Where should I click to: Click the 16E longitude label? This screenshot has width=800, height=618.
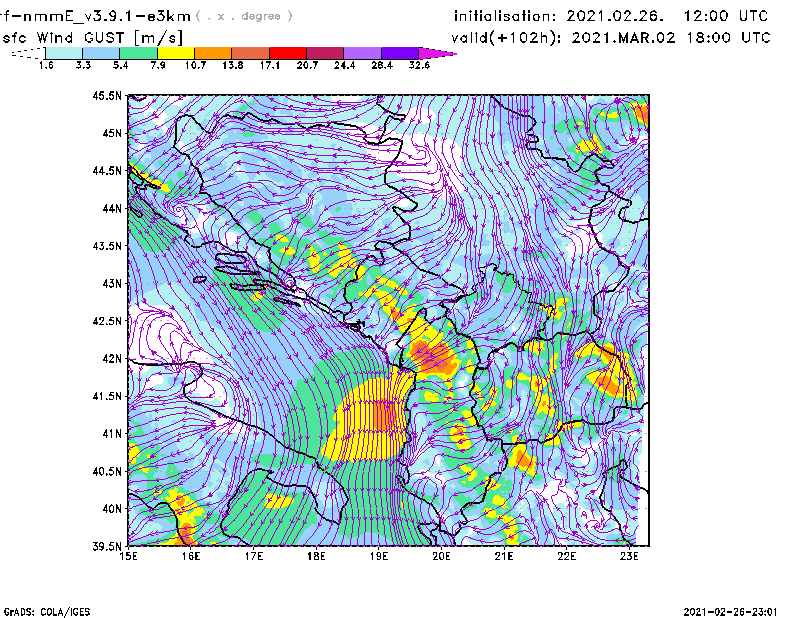(x=191, y=556)
